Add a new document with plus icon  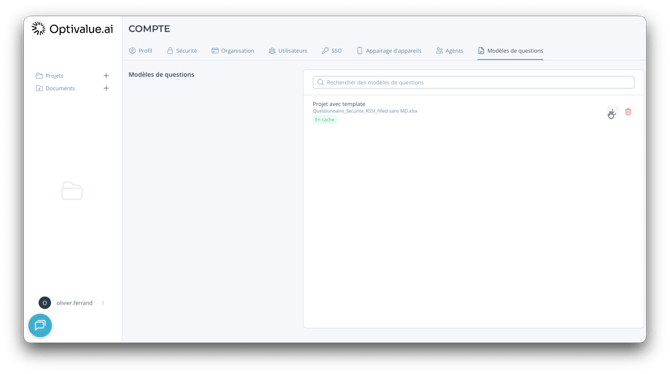[x=106, y=88]
